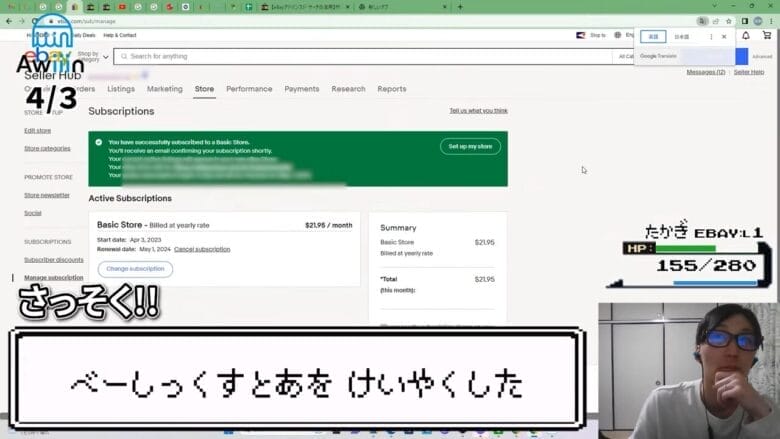Click the language globe icon

(x=617, y=35)
